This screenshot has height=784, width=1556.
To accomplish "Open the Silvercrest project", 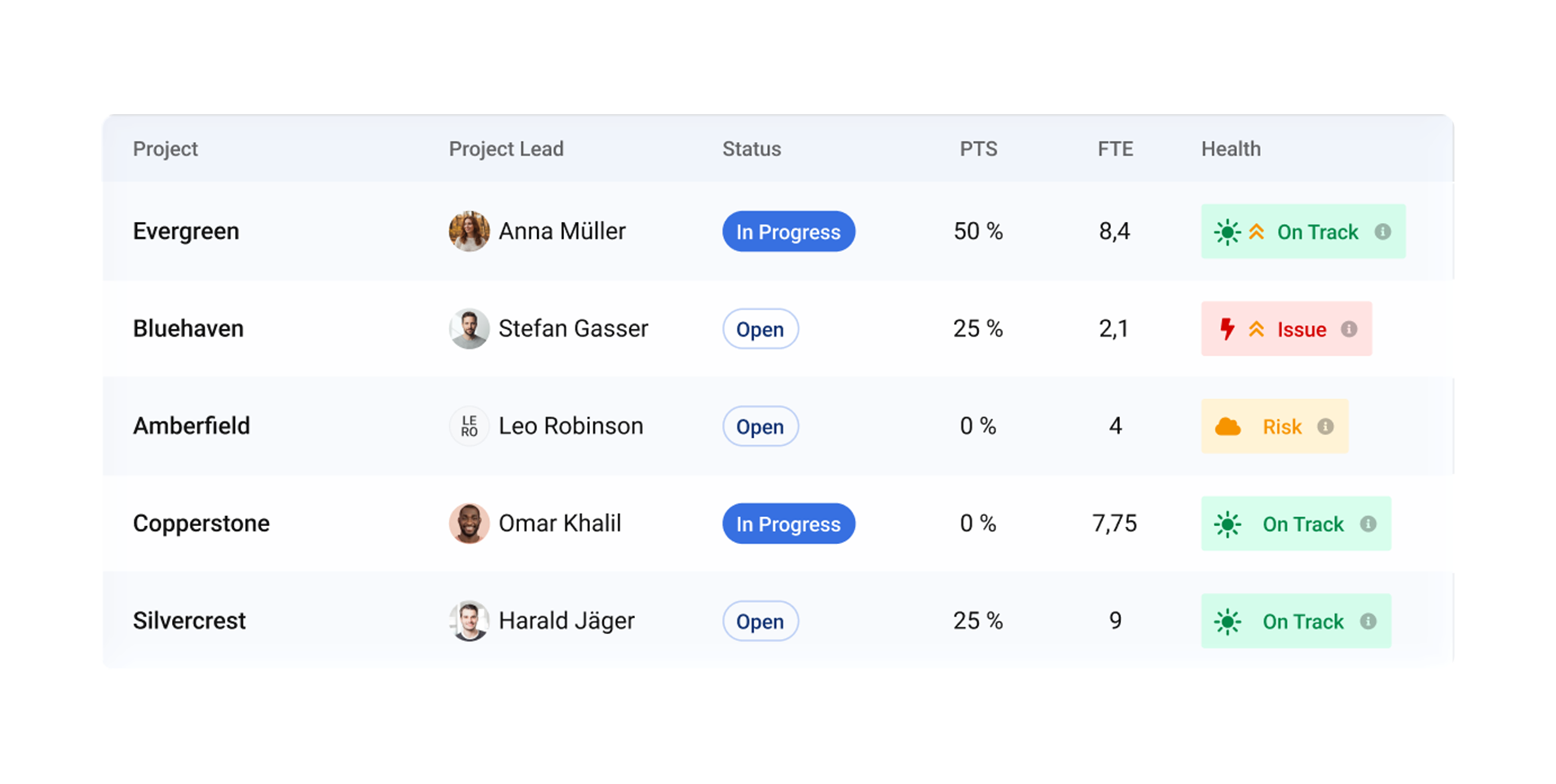I will click(189, 620).
